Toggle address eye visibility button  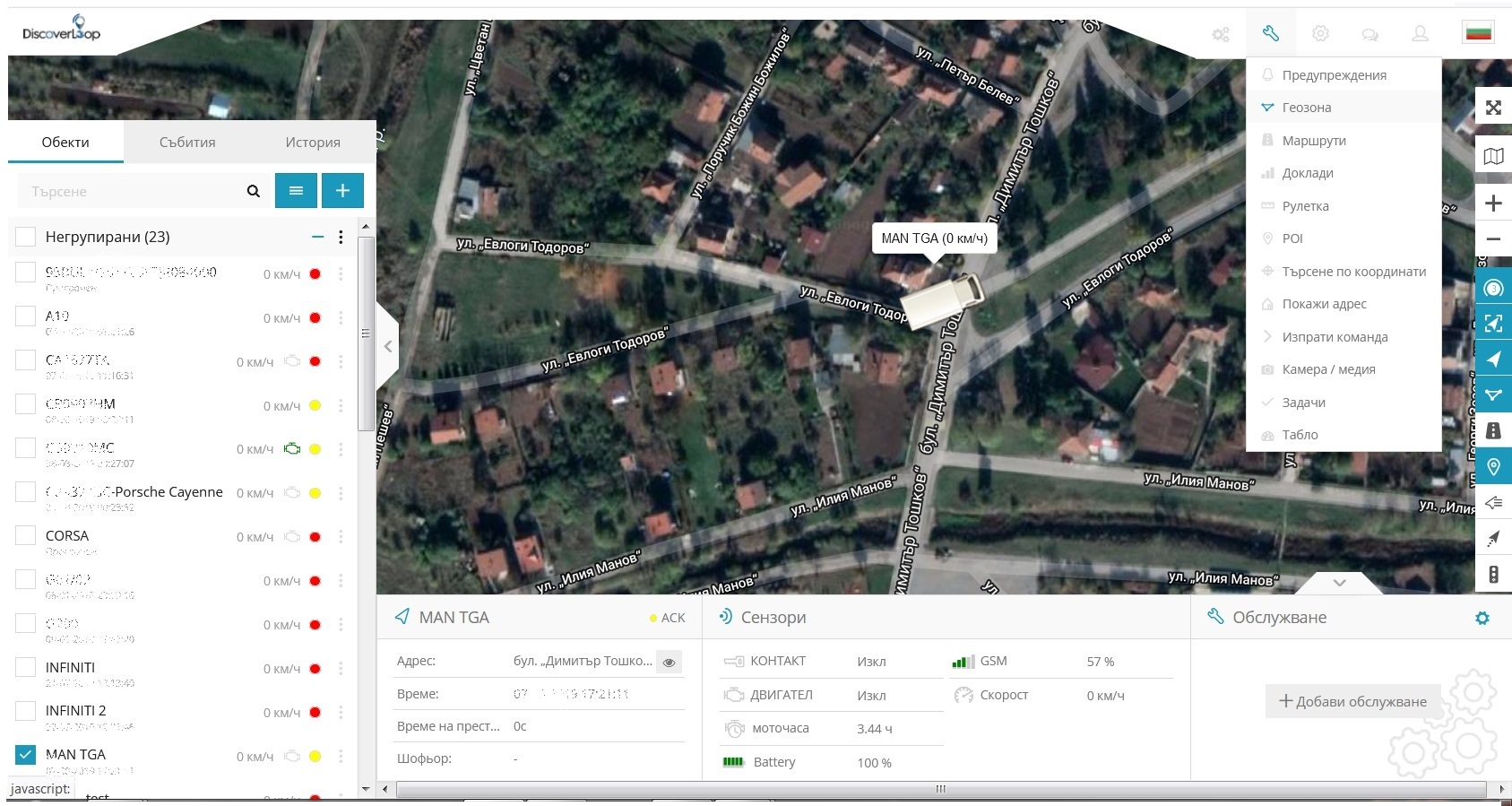[x=669, y=662]
